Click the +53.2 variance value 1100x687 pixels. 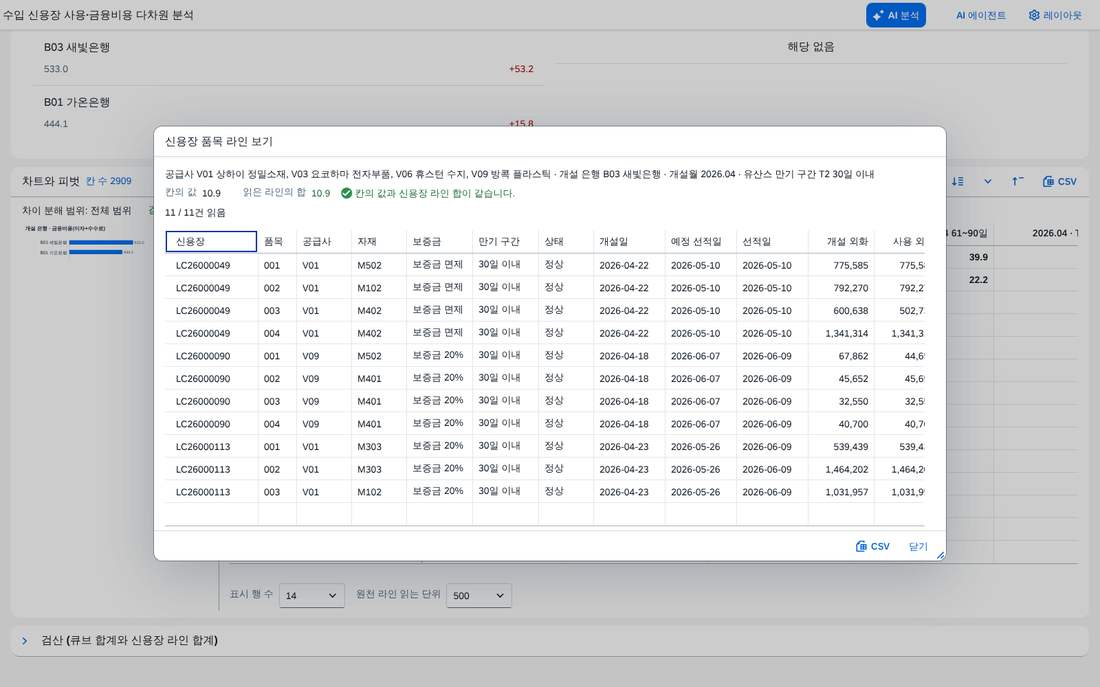coord(521,69)
